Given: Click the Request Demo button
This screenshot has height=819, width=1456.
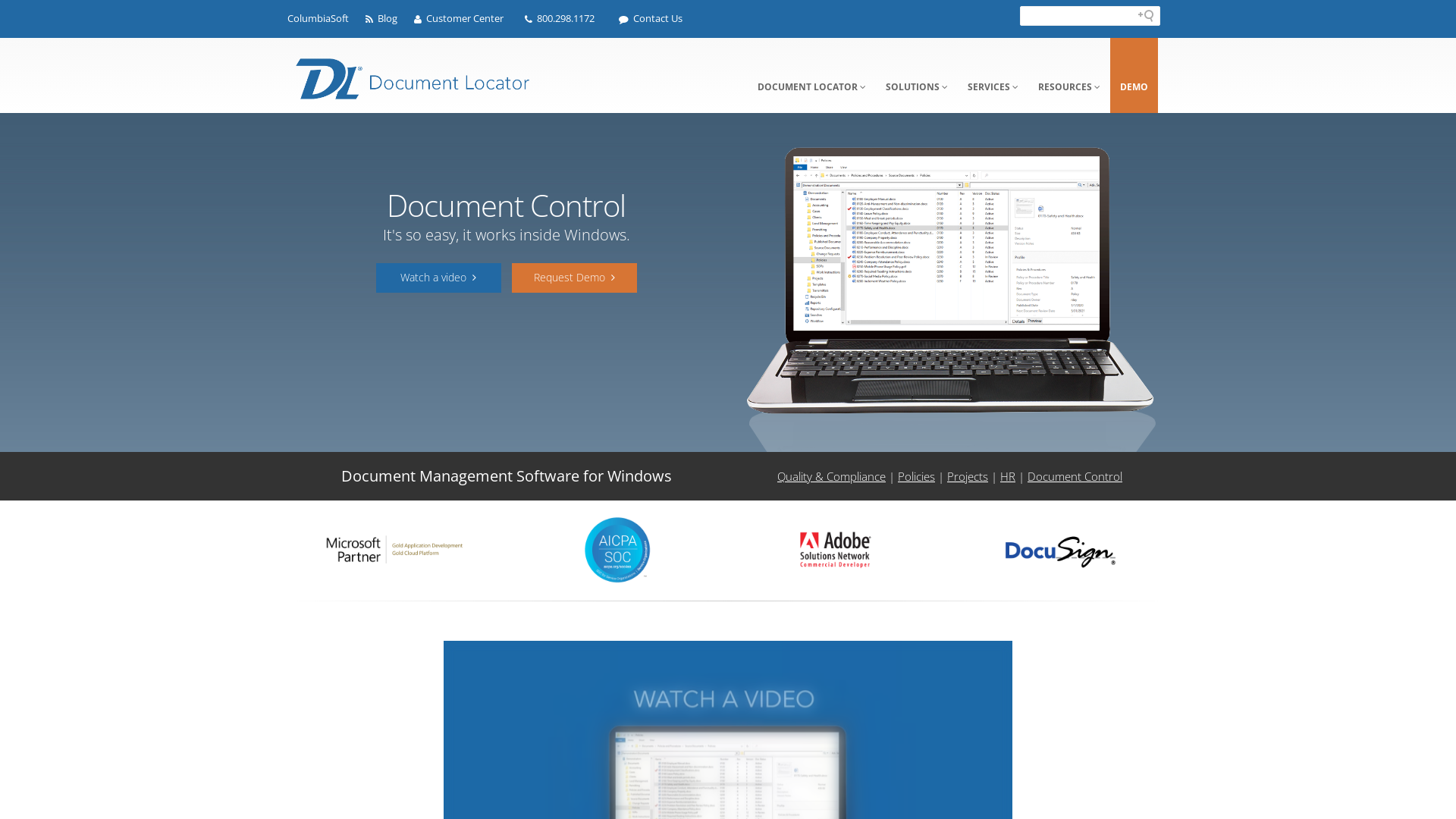Looking at the screenshot, I should (574, 277).
